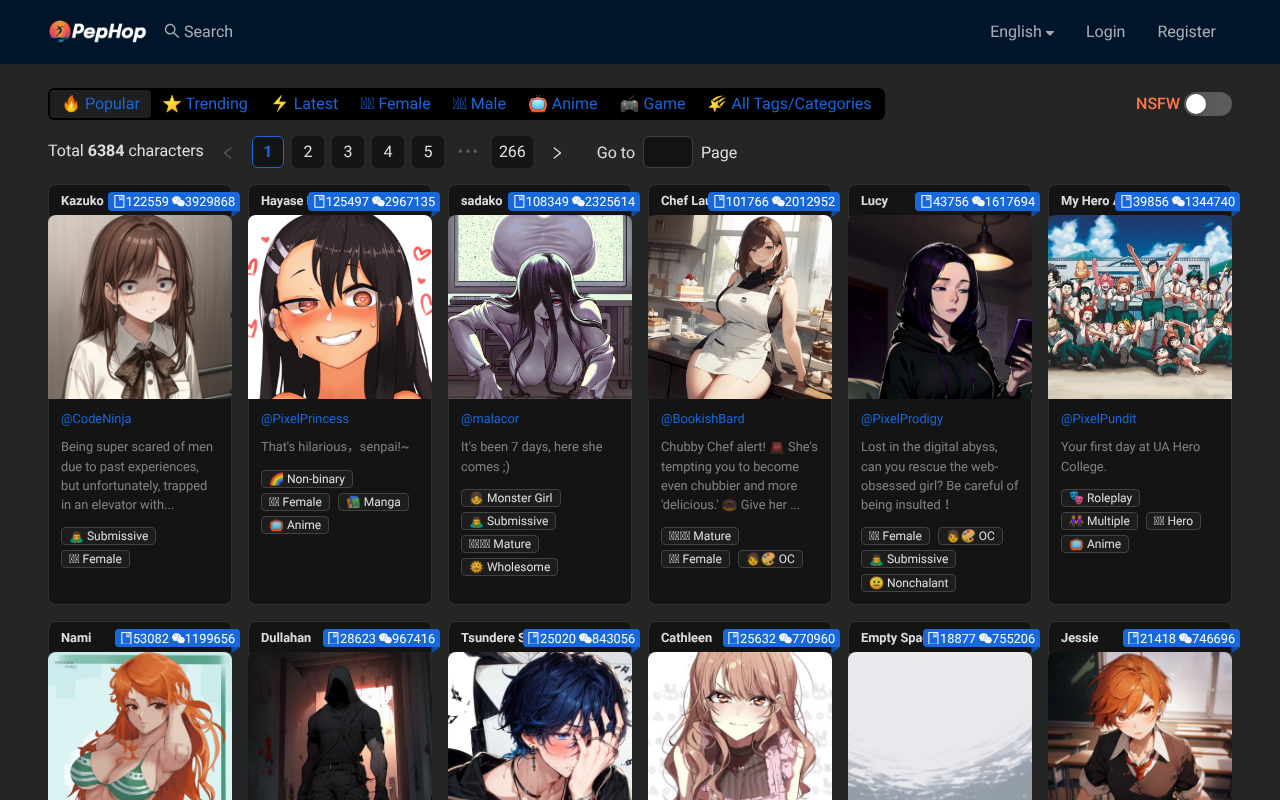Jump to page 266
Image resolution: width=1280 pixels, height=800 pixels.
click(x=512, y=152)
